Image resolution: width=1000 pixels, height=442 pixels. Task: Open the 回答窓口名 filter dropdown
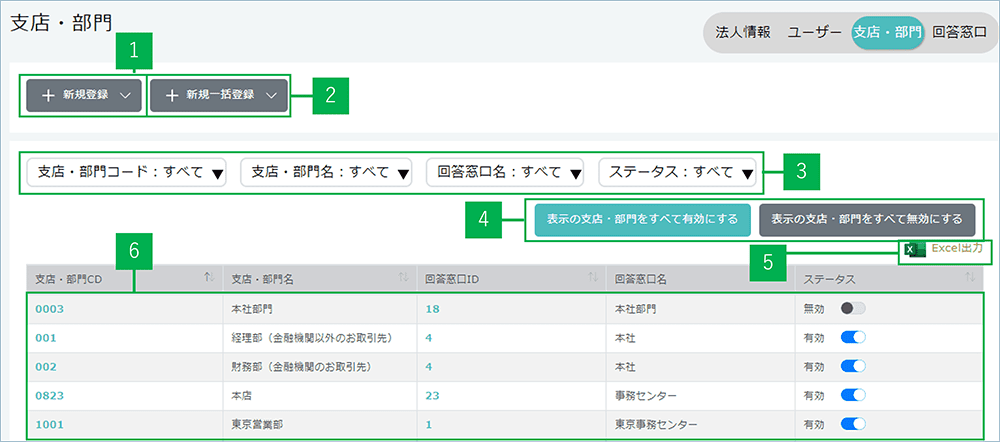(504, 172)
